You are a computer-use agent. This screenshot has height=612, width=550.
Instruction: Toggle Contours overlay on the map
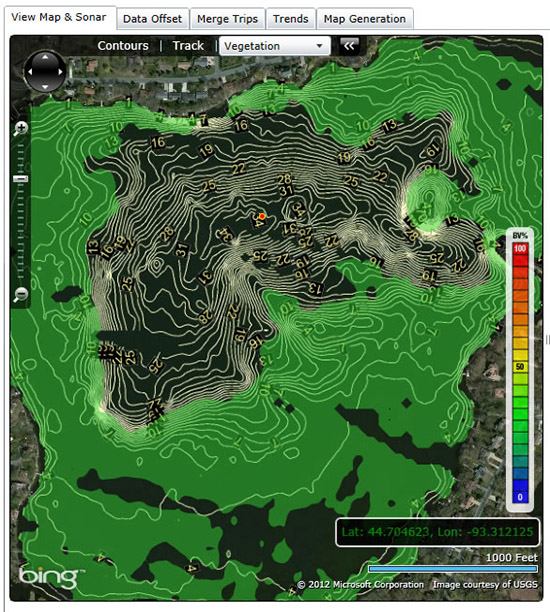pyautogui.click(x=123, y=46)
